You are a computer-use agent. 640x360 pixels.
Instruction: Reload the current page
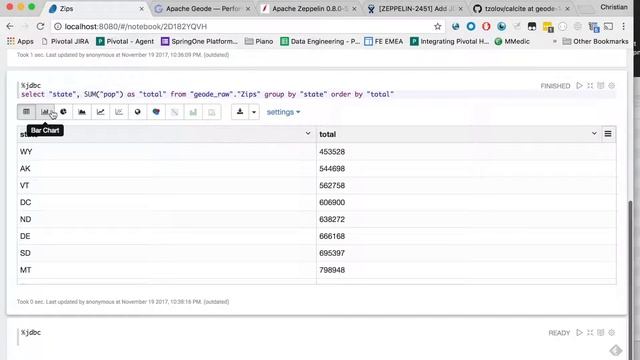click(x=40, y=26)
